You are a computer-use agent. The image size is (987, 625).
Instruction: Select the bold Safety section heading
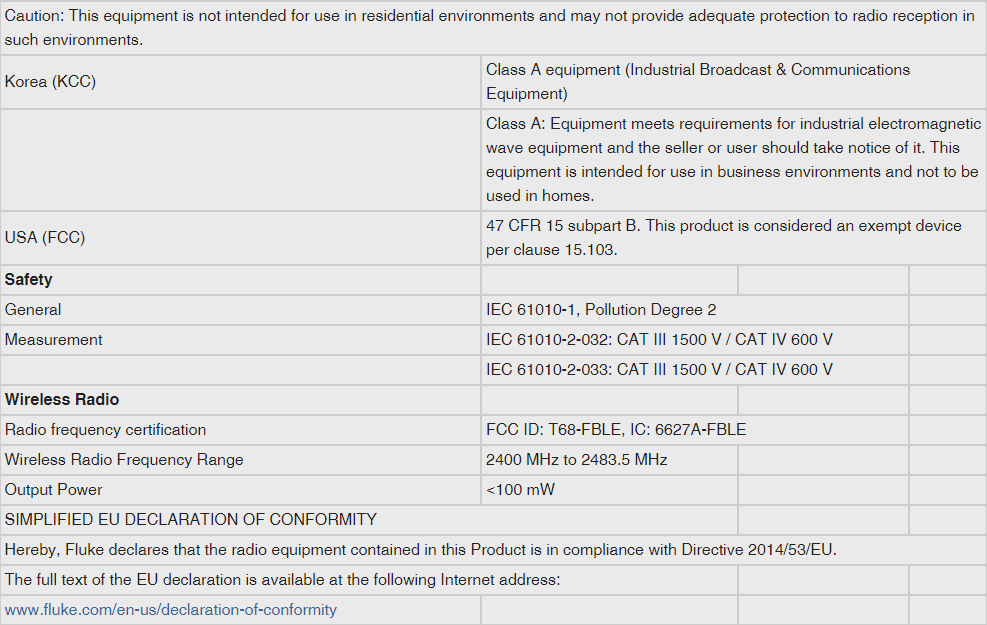29,280
